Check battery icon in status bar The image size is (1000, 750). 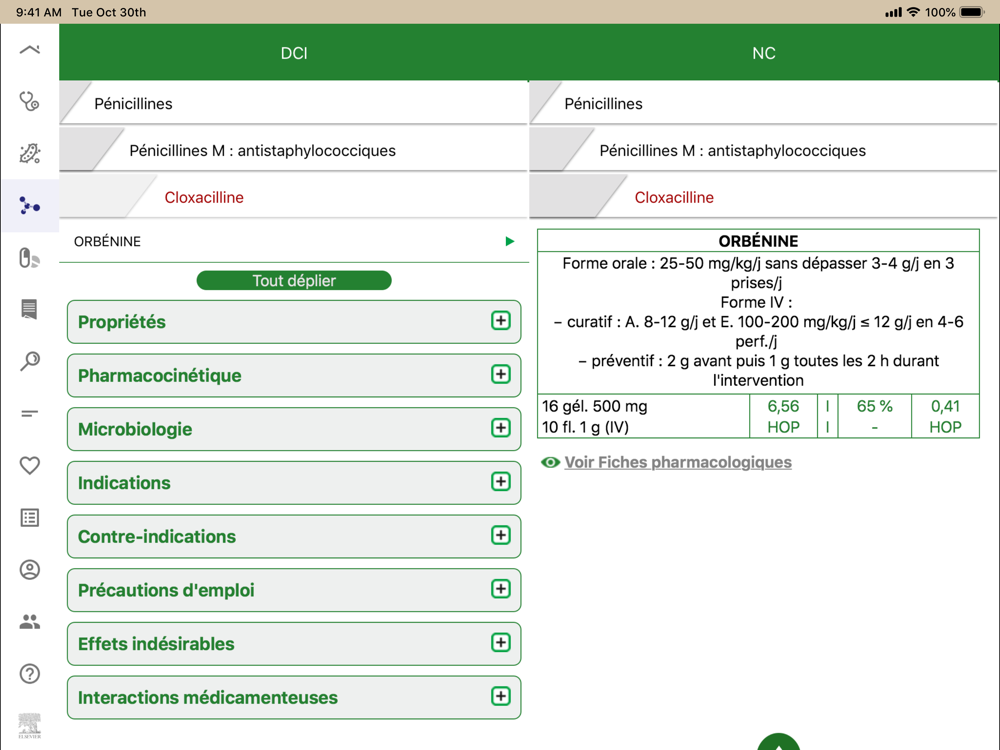(973, 12)
